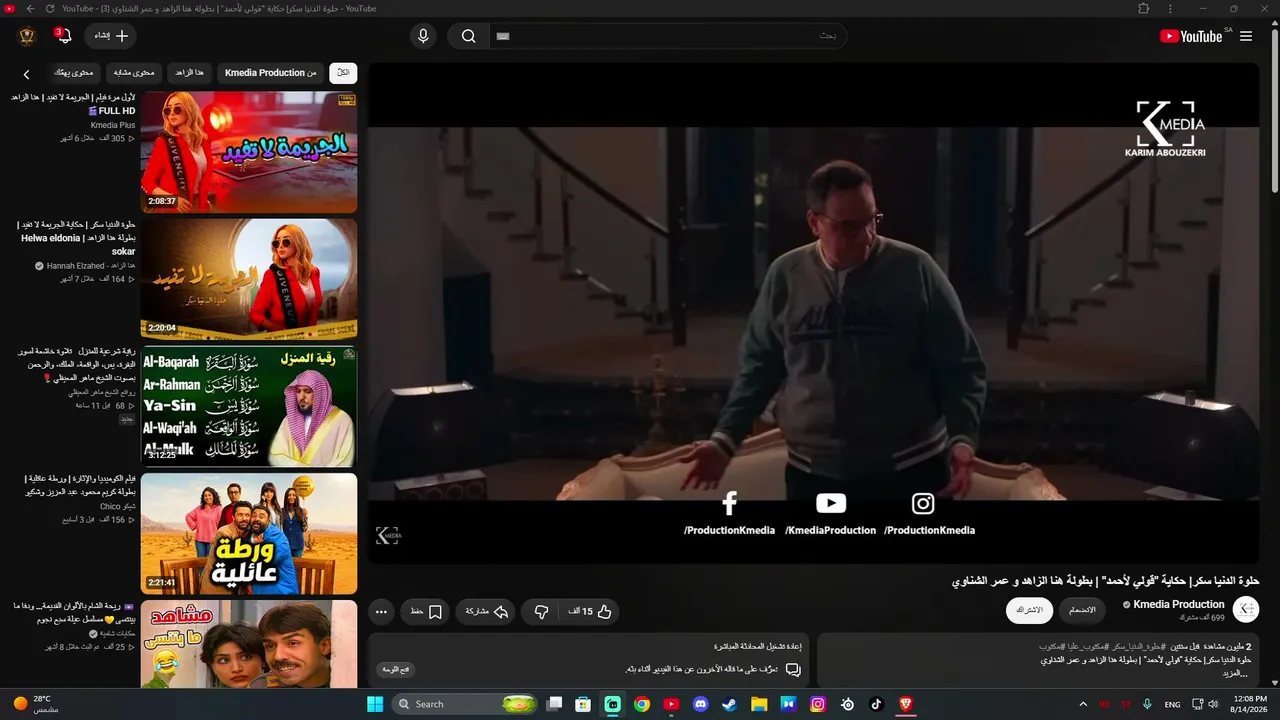Viewport: 1280px width, 720px height.
Task: Save the video to a playlist (حفظ)
Action: 426,612
